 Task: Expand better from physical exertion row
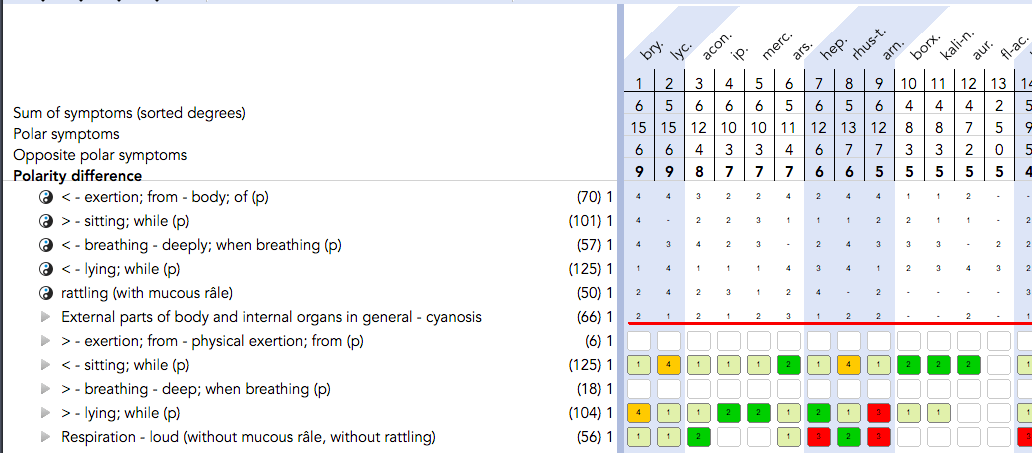coord(45,341)
